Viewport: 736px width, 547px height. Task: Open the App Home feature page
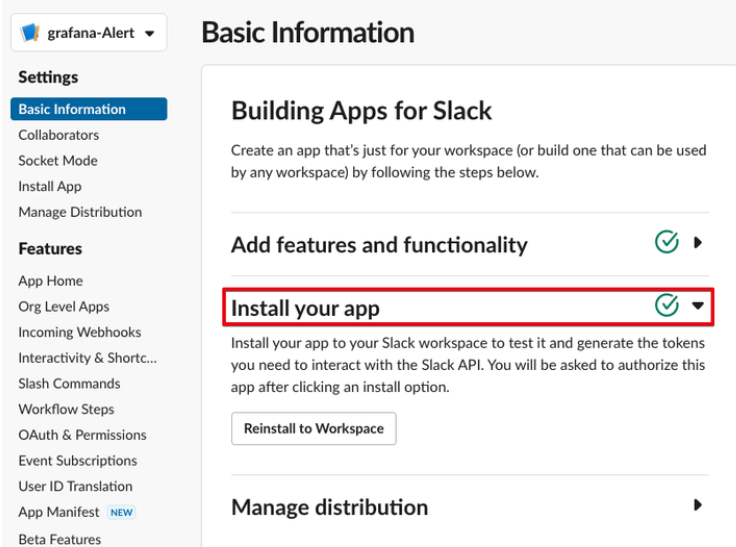51,281
